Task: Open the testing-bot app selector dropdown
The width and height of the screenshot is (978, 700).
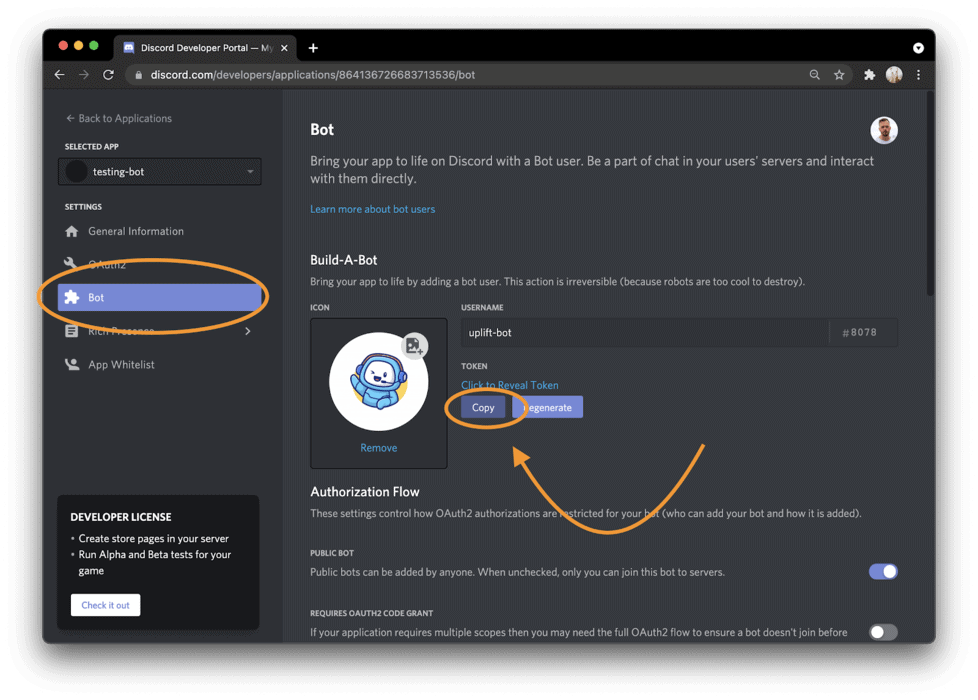Action: [160, 172]
